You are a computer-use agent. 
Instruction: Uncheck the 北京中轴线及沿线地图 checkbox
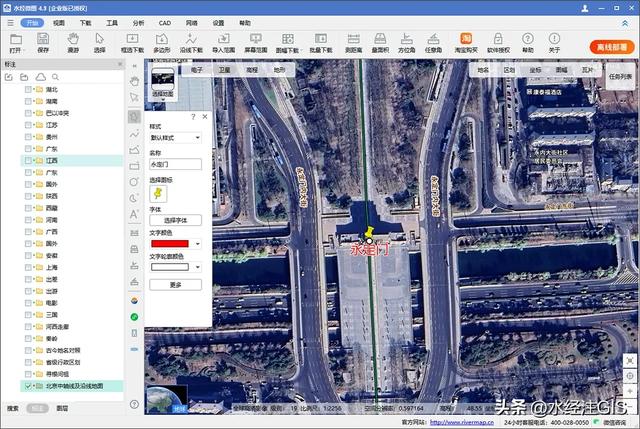pos(28,386)
